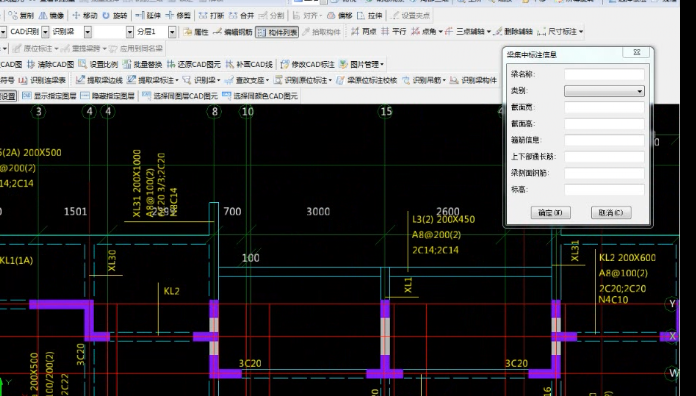The width and height of the screenshot is (696, 396).
Task: Select the 复制 (Copy) tool
Action: (x=21, y=16)
